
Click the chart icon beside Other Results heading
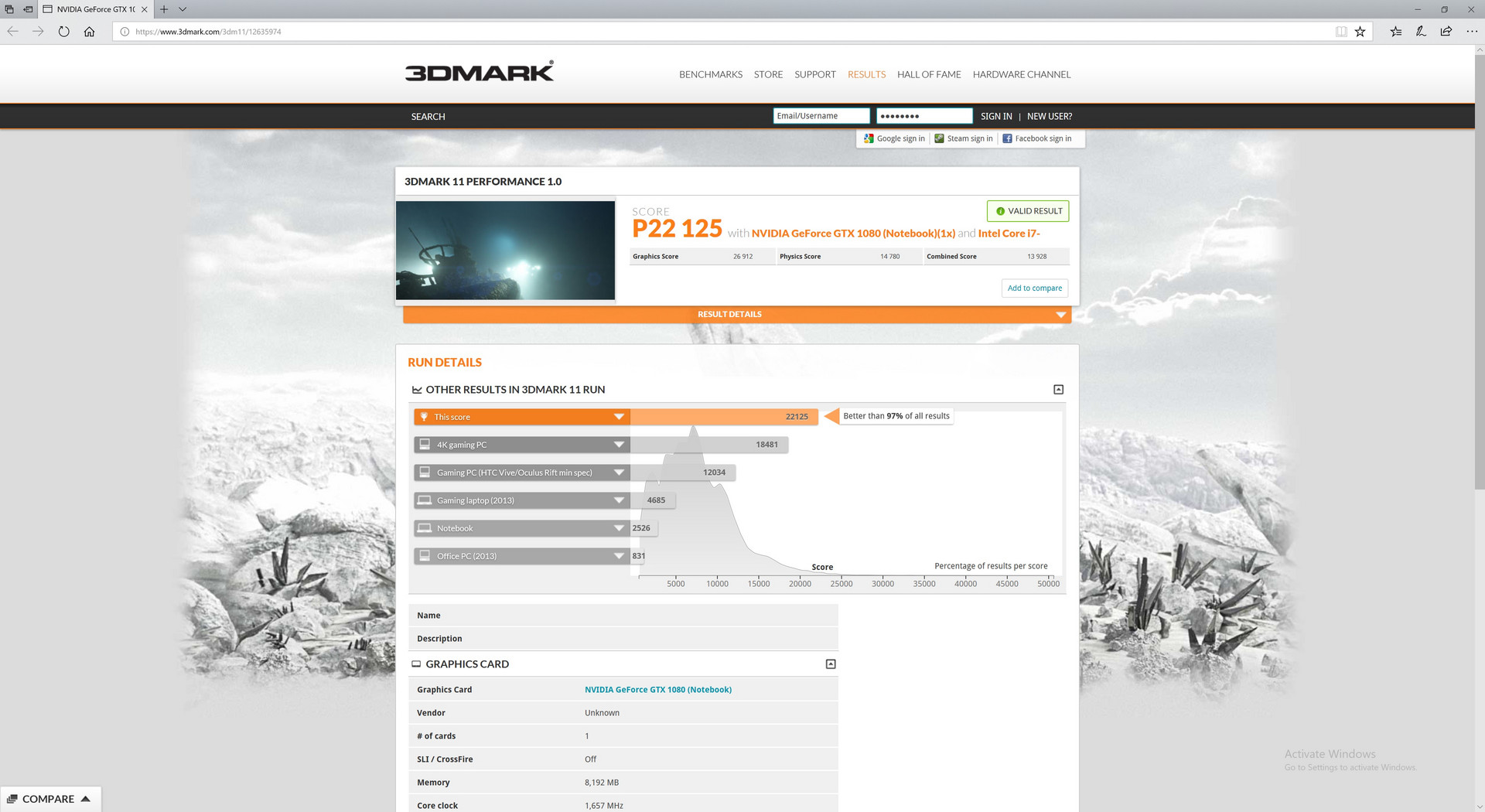click(x=417, y=390)
